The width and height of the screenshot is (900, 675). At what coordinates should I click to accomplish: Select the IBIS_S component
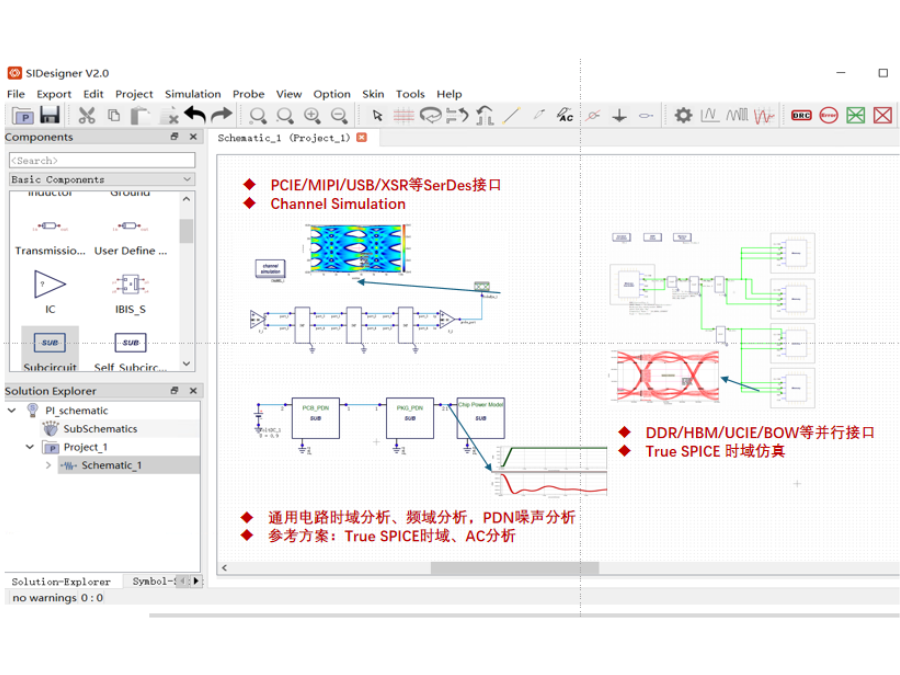coord(129,292)
